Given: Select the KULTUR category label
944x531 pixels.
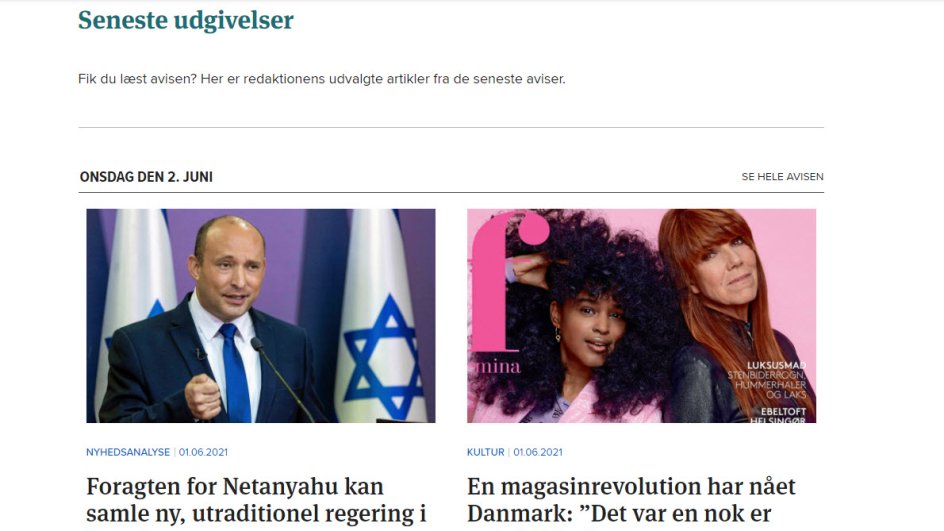Looking at the screenshot, I should [x=485, y=452].
